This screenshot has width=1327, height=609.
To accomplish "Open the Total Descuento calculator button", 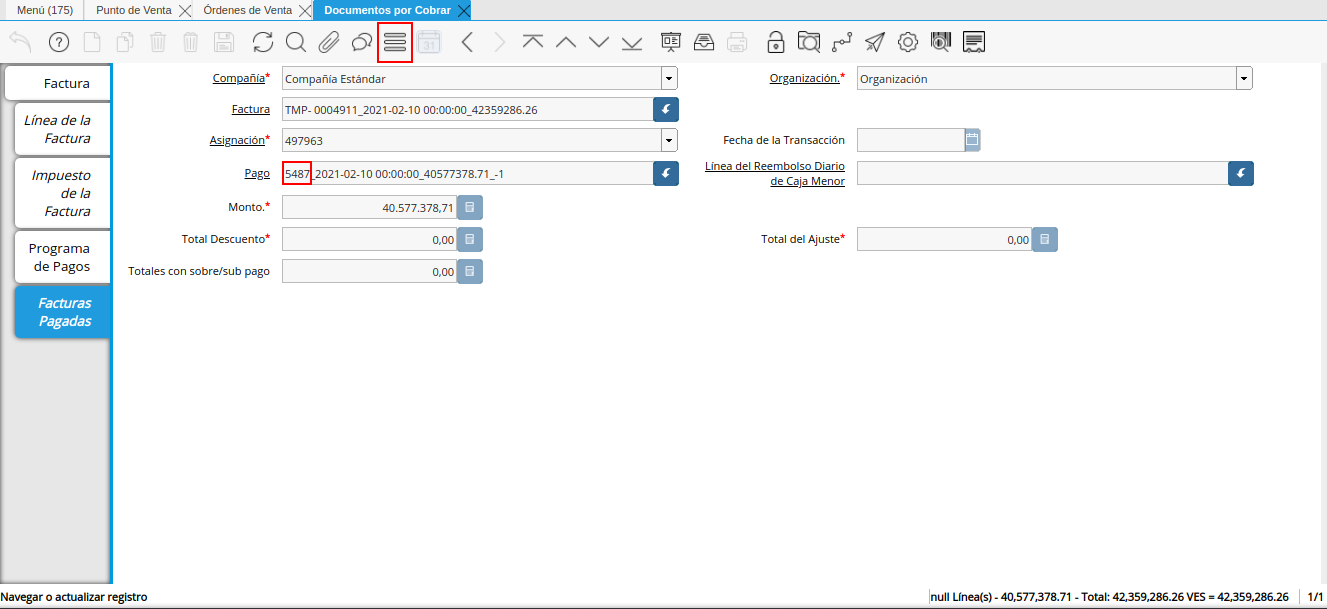I will [470, 240].
